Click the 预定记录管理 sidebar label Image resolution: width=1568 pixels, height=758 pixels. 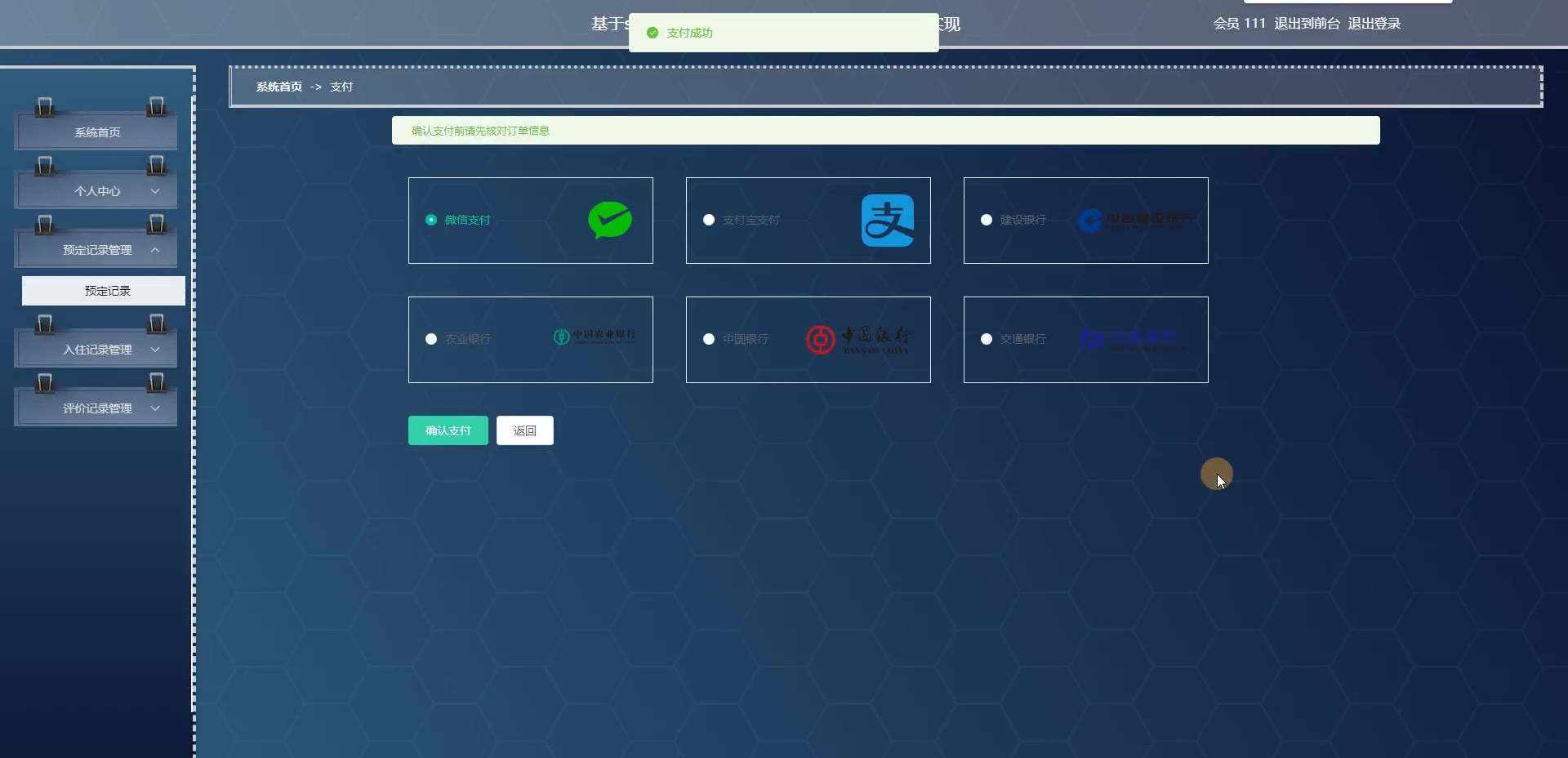[x=97, y=250]
